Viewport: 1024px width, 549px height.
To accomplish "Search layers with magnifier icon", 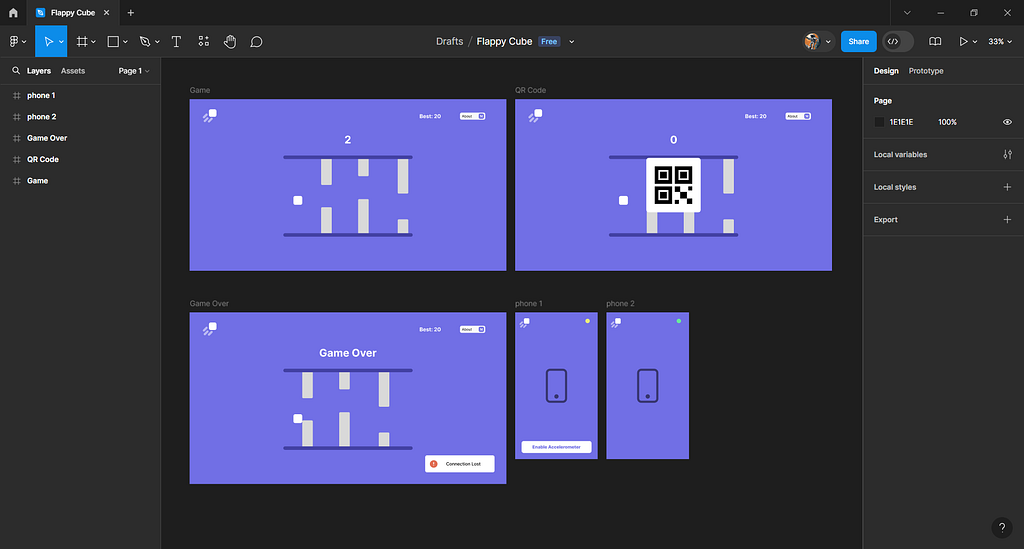I will coord(16,71).
